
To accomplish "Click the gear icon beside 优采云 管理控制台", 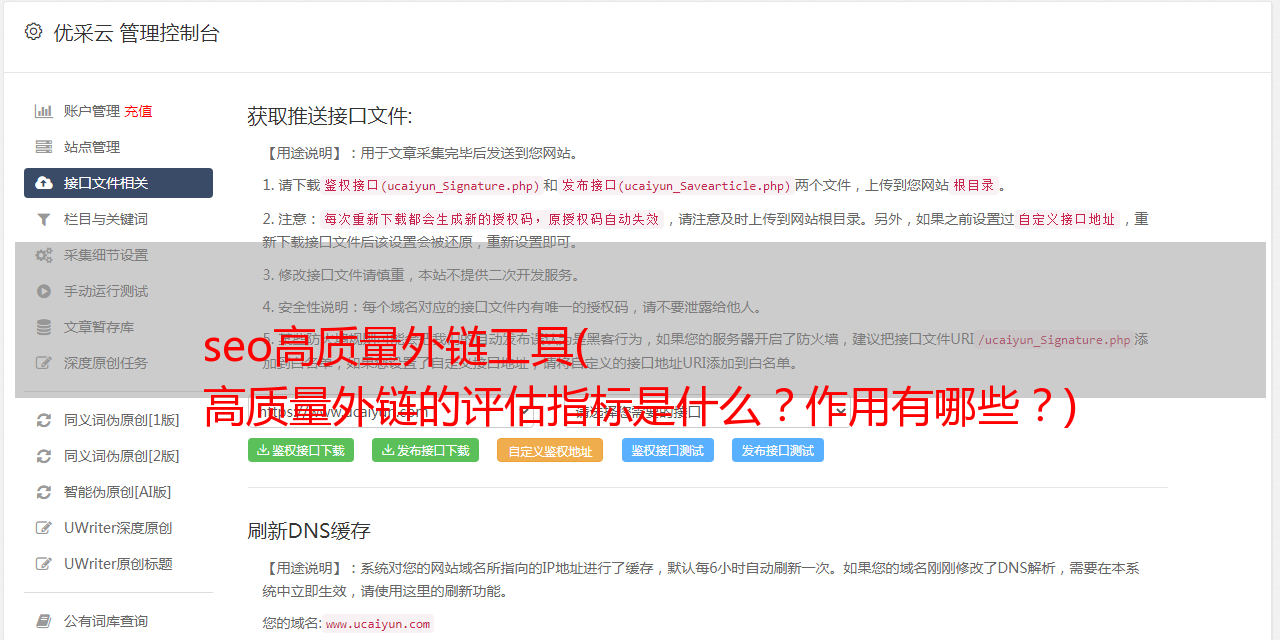I will pos(33,32).
